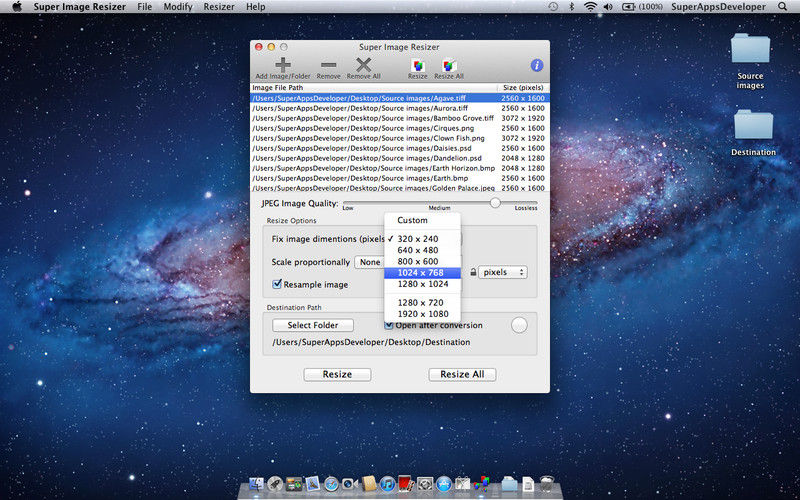Screen dimensions: 800x500
Task: Open Mail stamp icon in the Dock
Action: 312,483
